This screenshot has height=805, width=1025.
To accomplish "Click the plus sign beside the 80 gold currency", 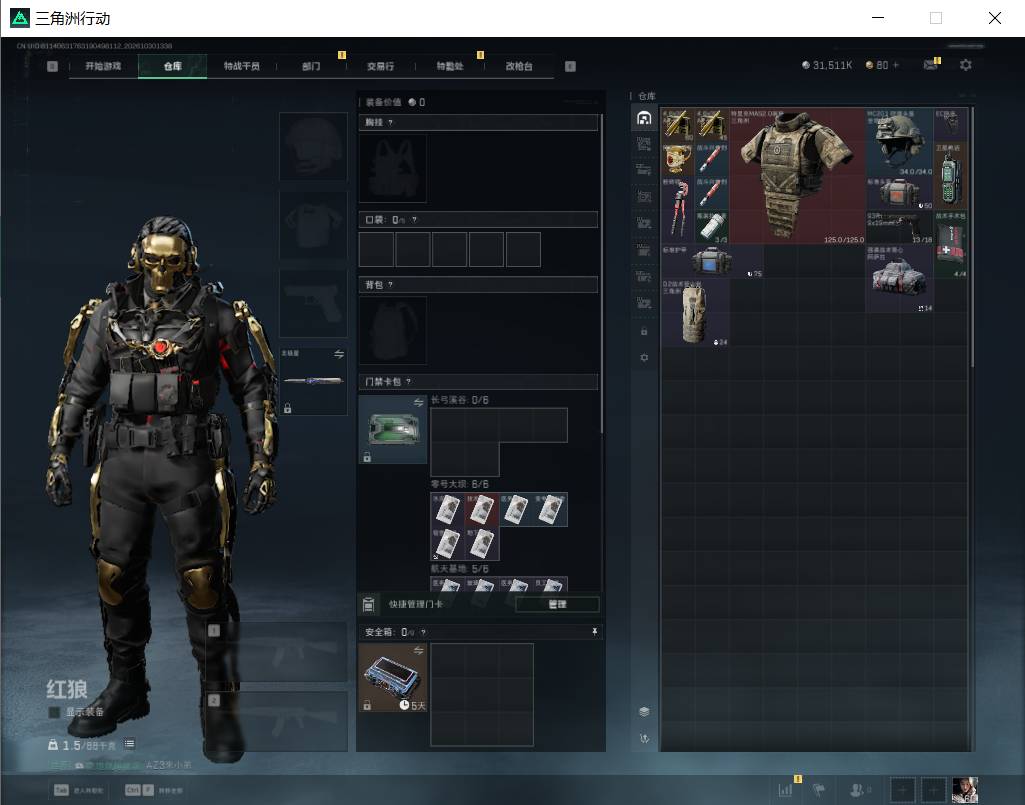I will coord(896,65).
